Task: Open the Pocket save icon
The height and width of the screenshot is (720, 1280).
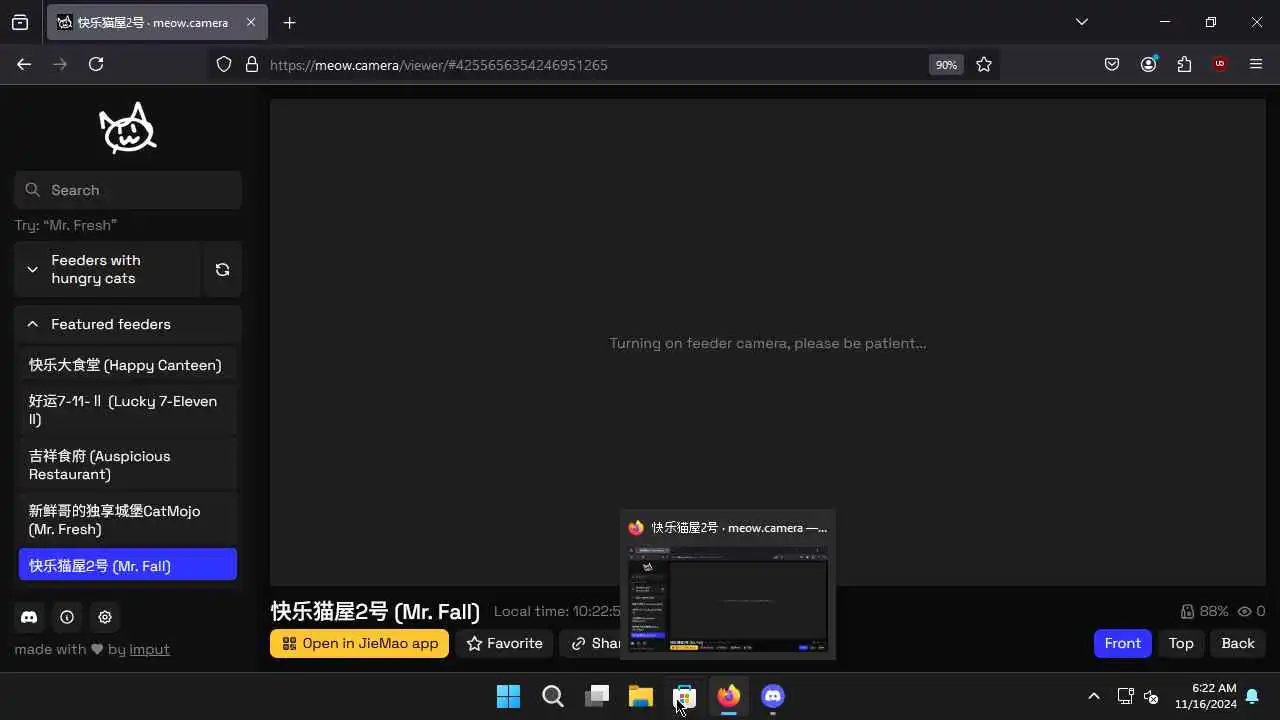Action: click(1112, 64)
